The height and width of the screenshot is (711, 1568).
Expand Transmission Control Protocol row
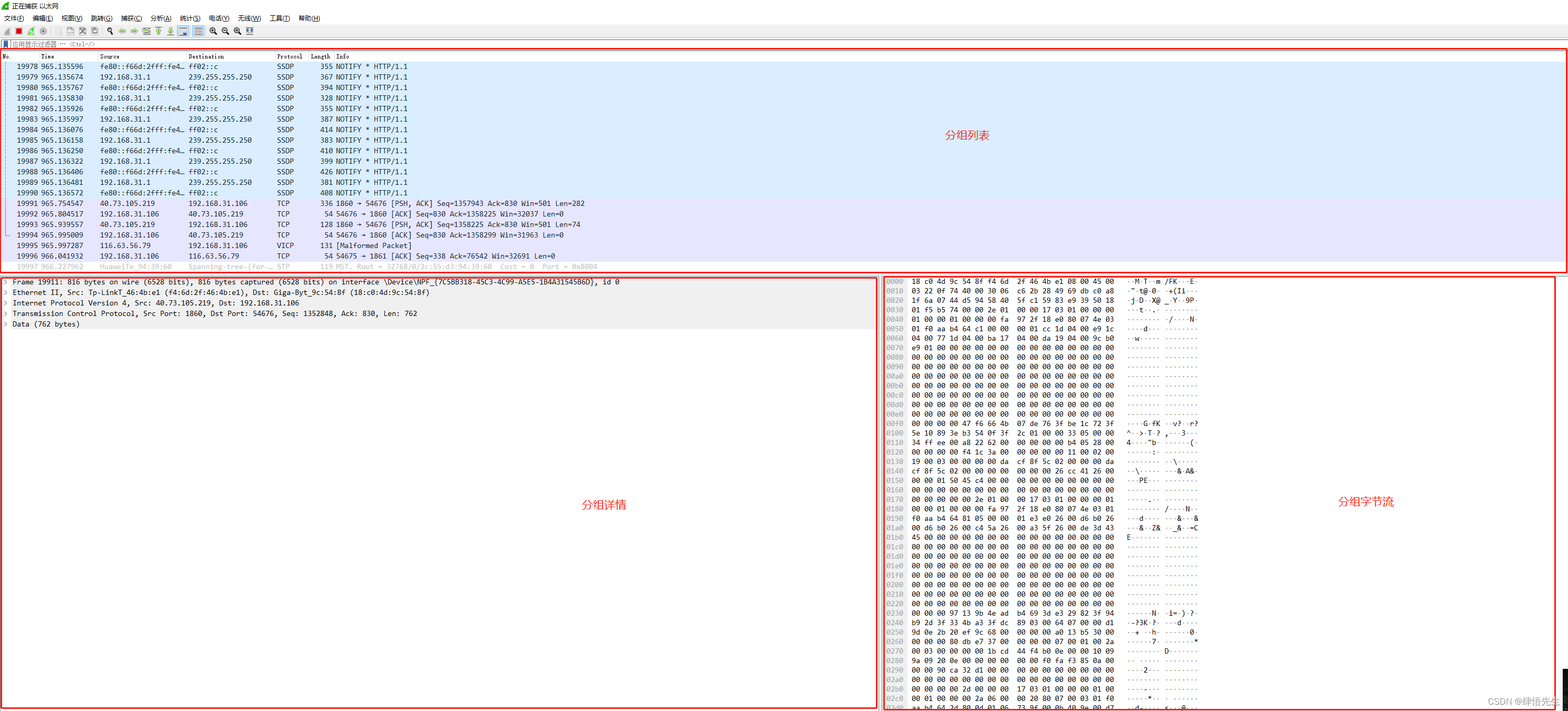click(x=6, y=313)
